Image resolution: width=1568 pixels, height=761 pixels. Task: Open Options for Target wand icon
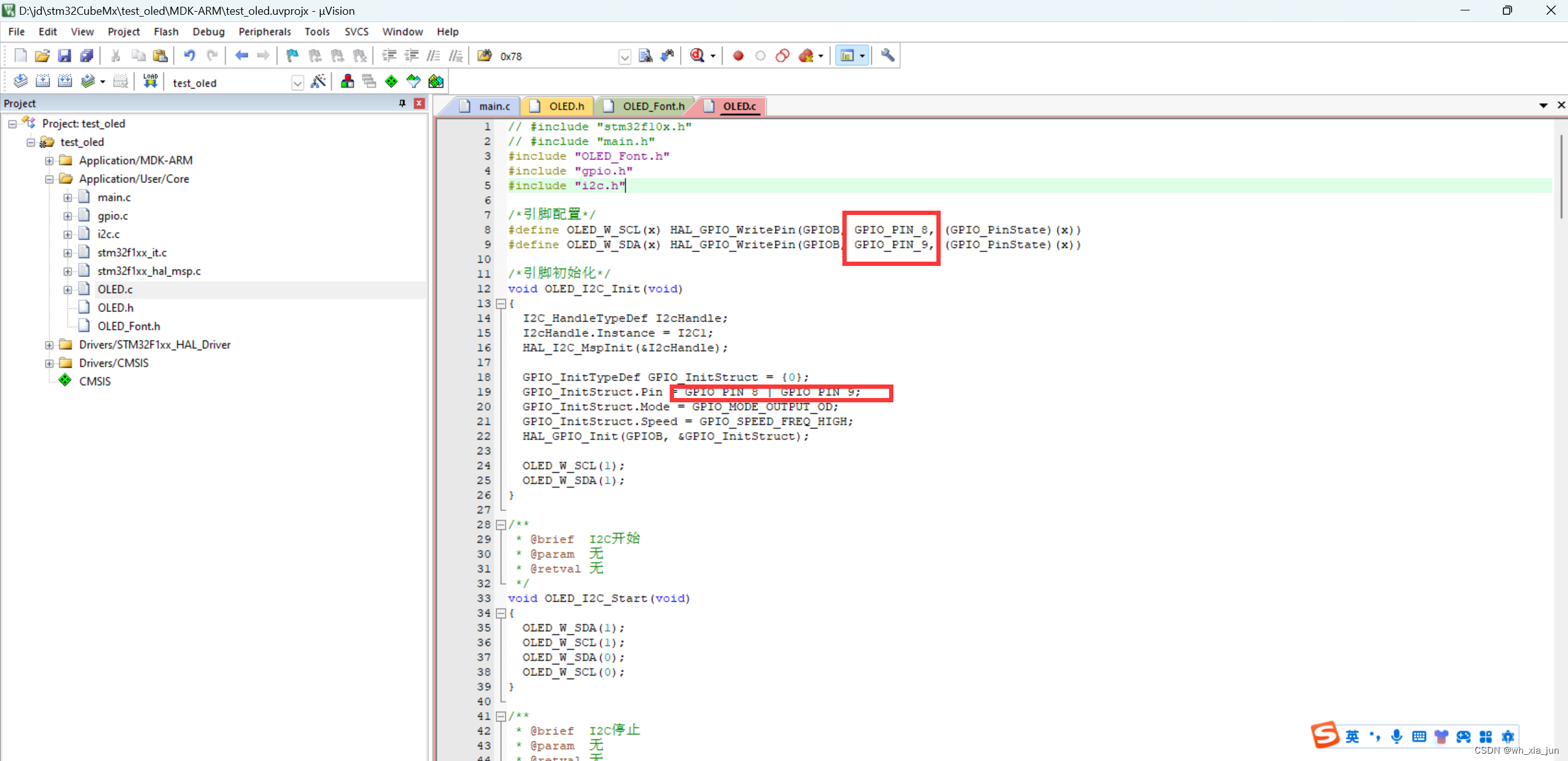point(319,80)
